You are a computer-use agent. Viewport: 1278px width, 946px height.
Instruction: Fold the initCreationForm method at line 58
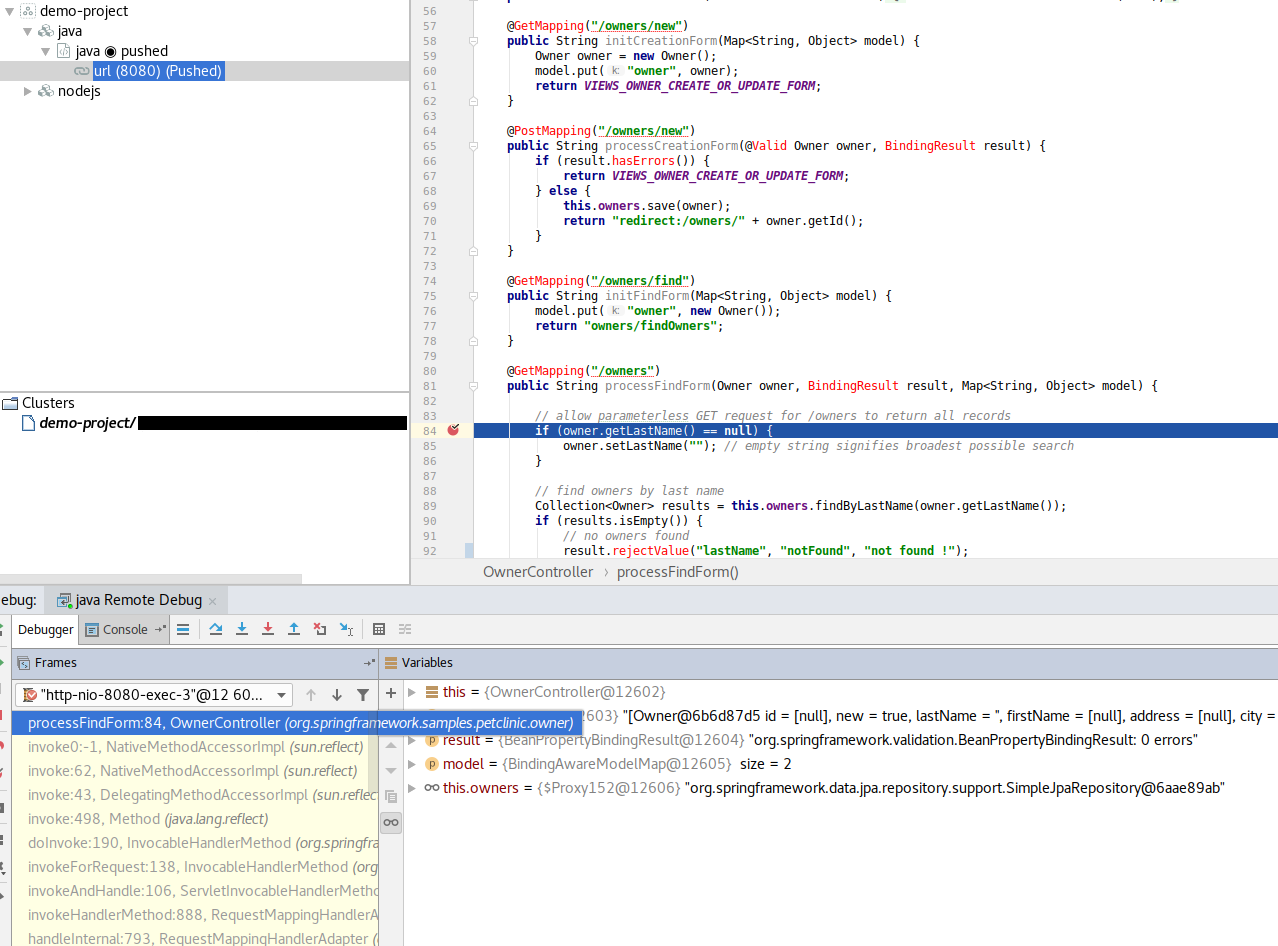pyautogui.click(x=473, y=41)
